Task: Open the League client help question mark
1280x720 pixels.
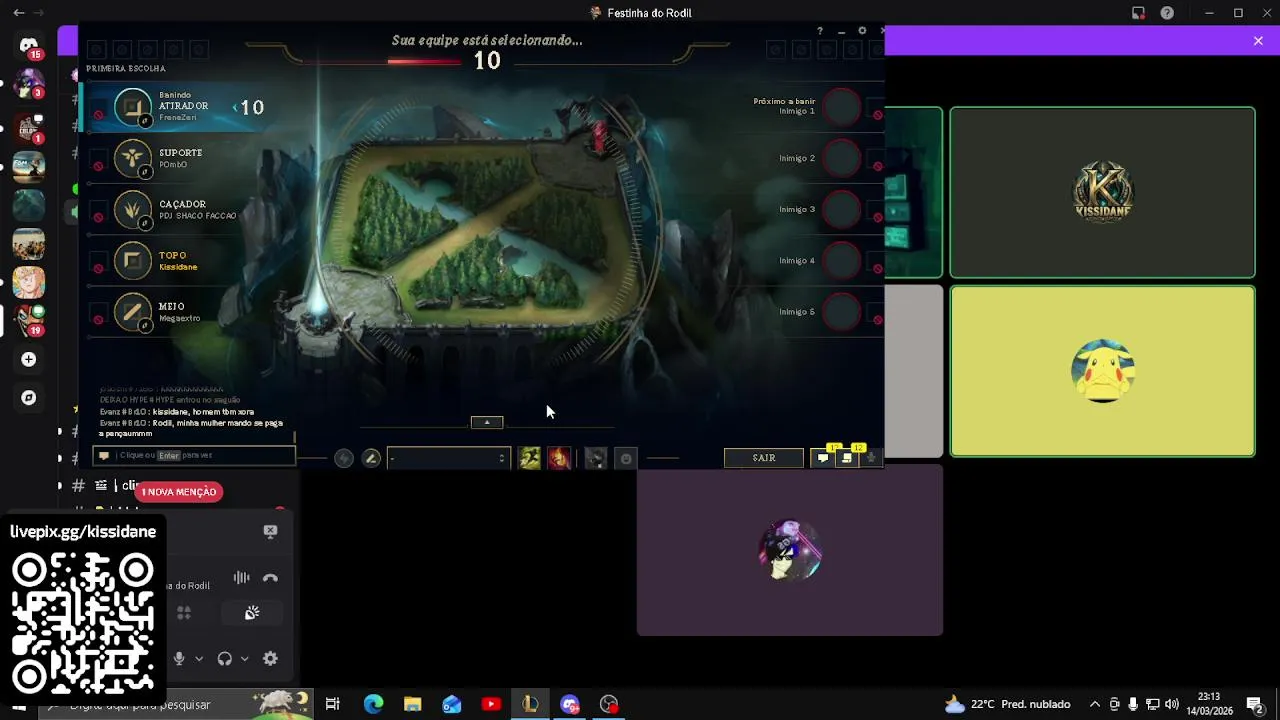Action: coord(820,31)
